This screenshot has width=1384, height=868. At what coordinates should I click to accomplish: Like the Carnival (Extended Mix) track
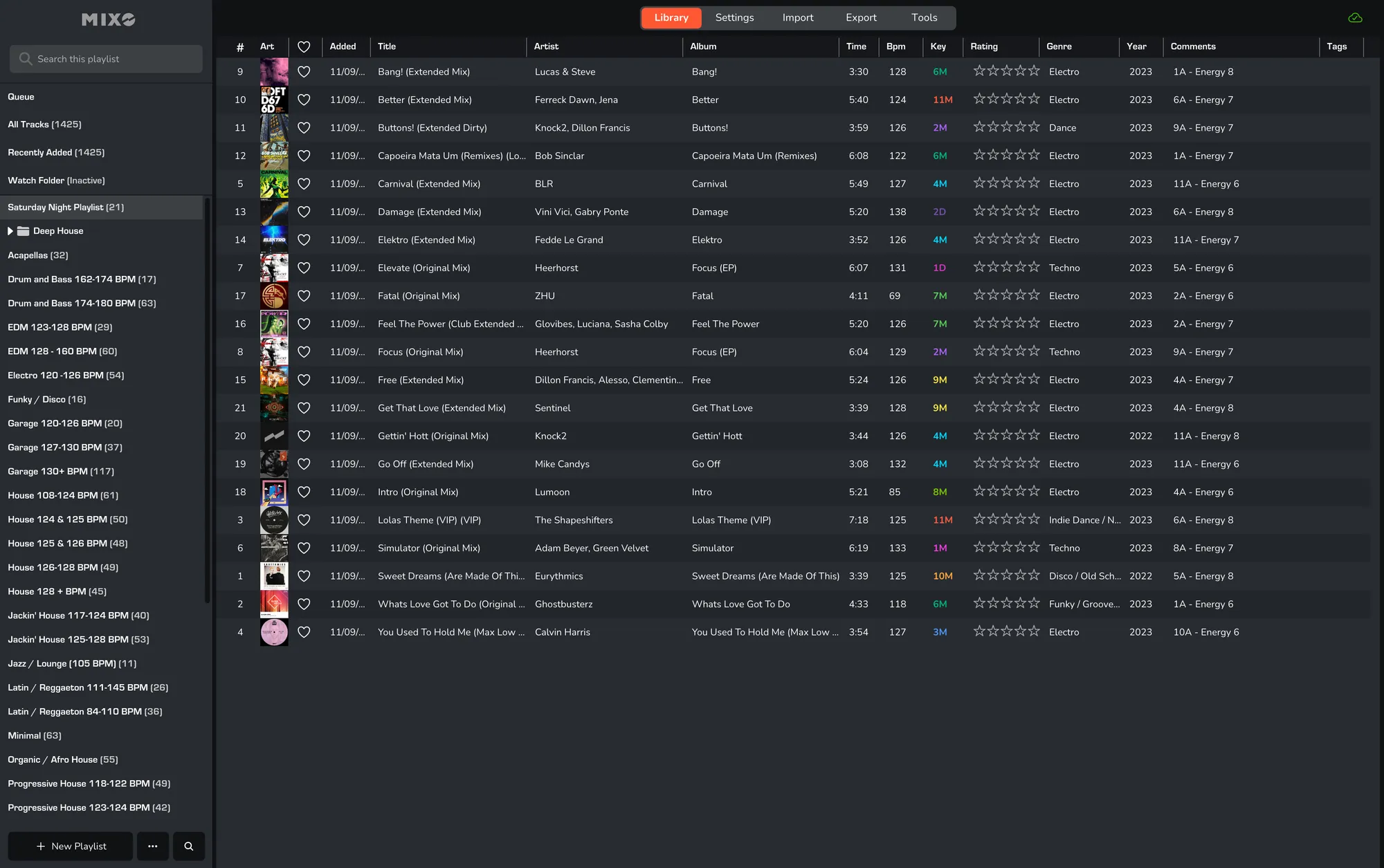[304, 183]
